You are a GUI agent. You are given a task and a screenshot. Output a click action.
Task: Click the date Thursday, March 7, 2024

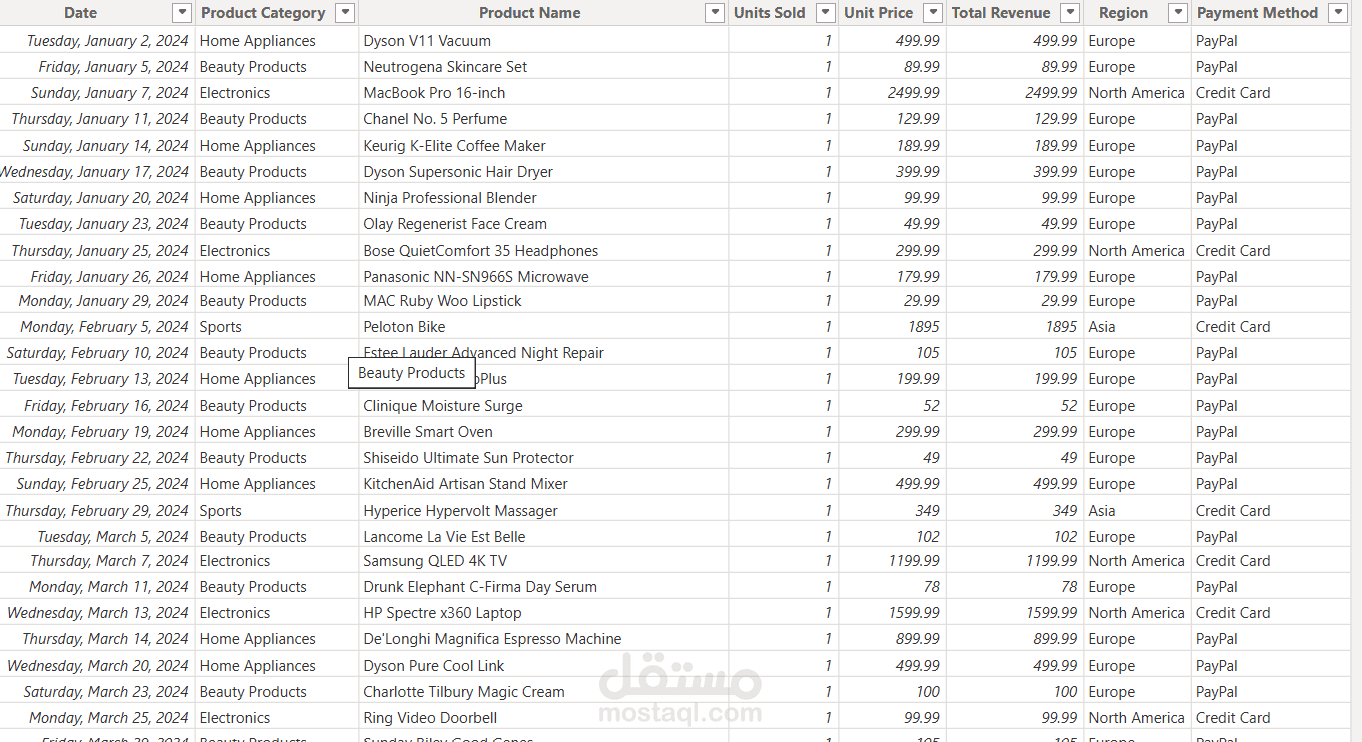pos(109,561)
